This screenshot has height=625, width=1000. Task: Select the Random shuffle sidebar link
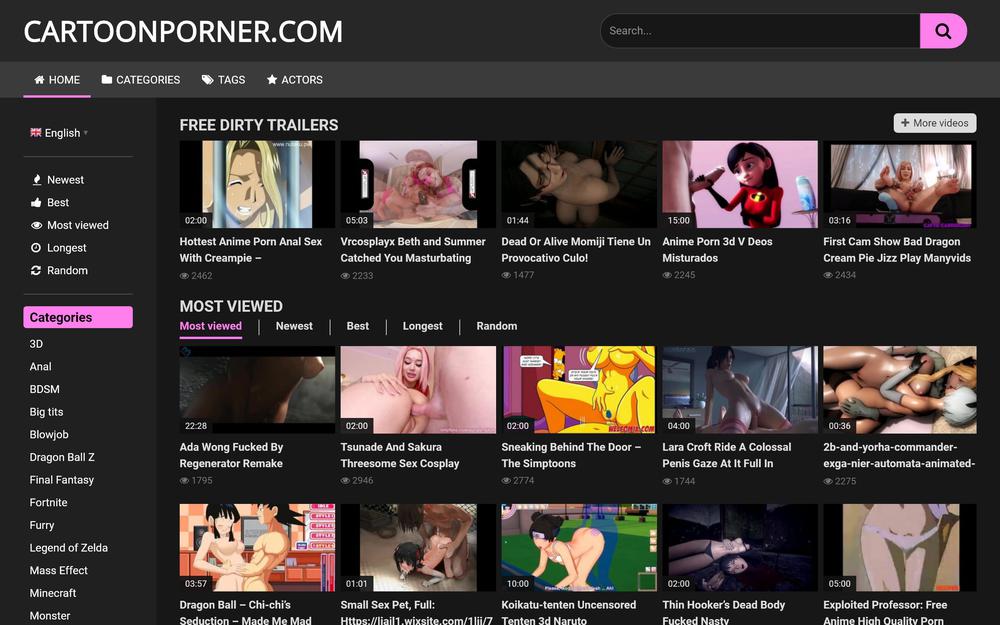[x=59, y=270]
